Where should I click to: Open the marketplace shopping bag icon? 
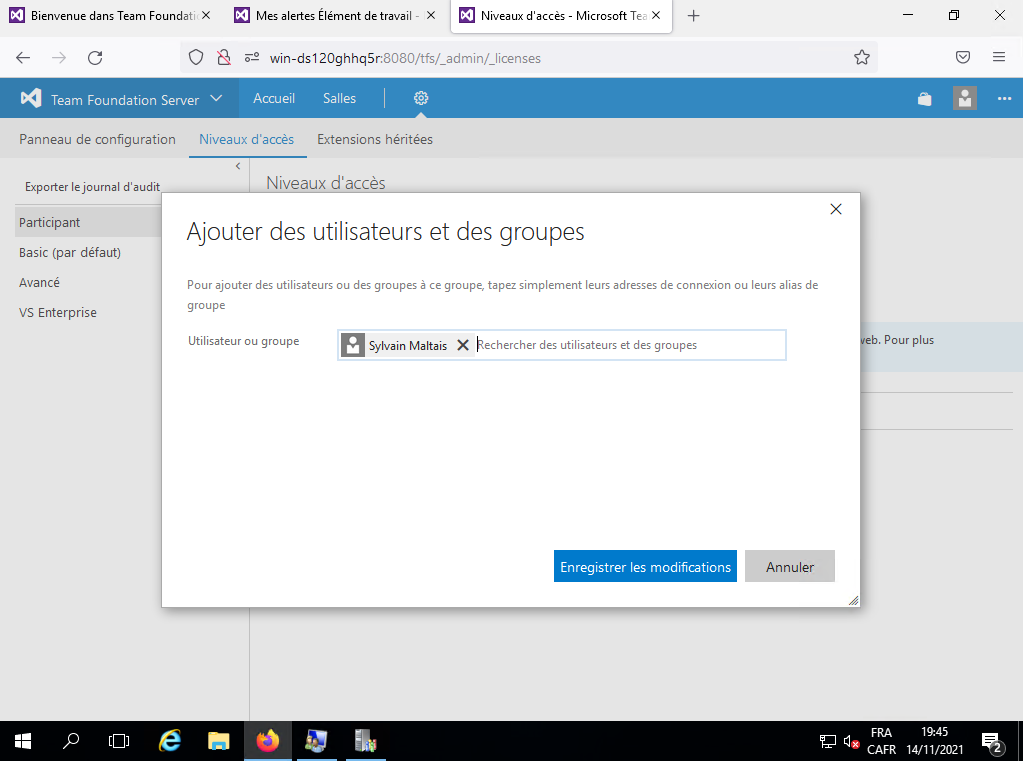tap(924, 99)
